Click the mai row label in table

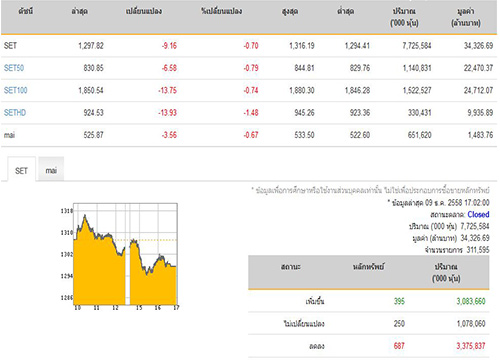pyautogui.click(x=9, y=135)
